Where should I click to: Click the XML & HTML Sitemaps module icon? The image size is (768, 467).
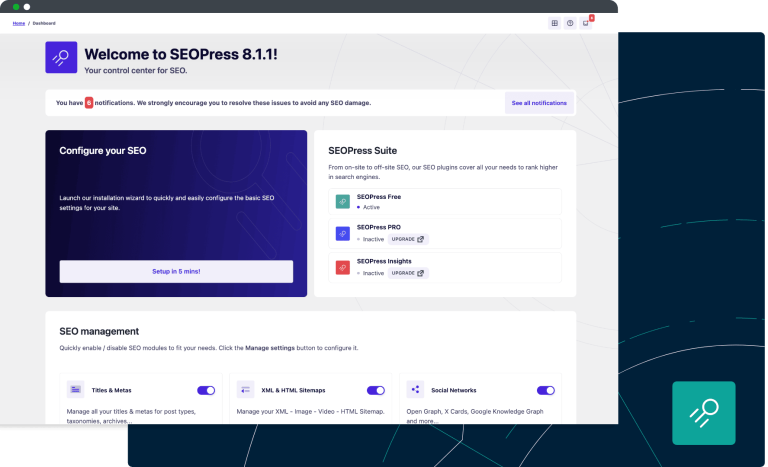245,390
